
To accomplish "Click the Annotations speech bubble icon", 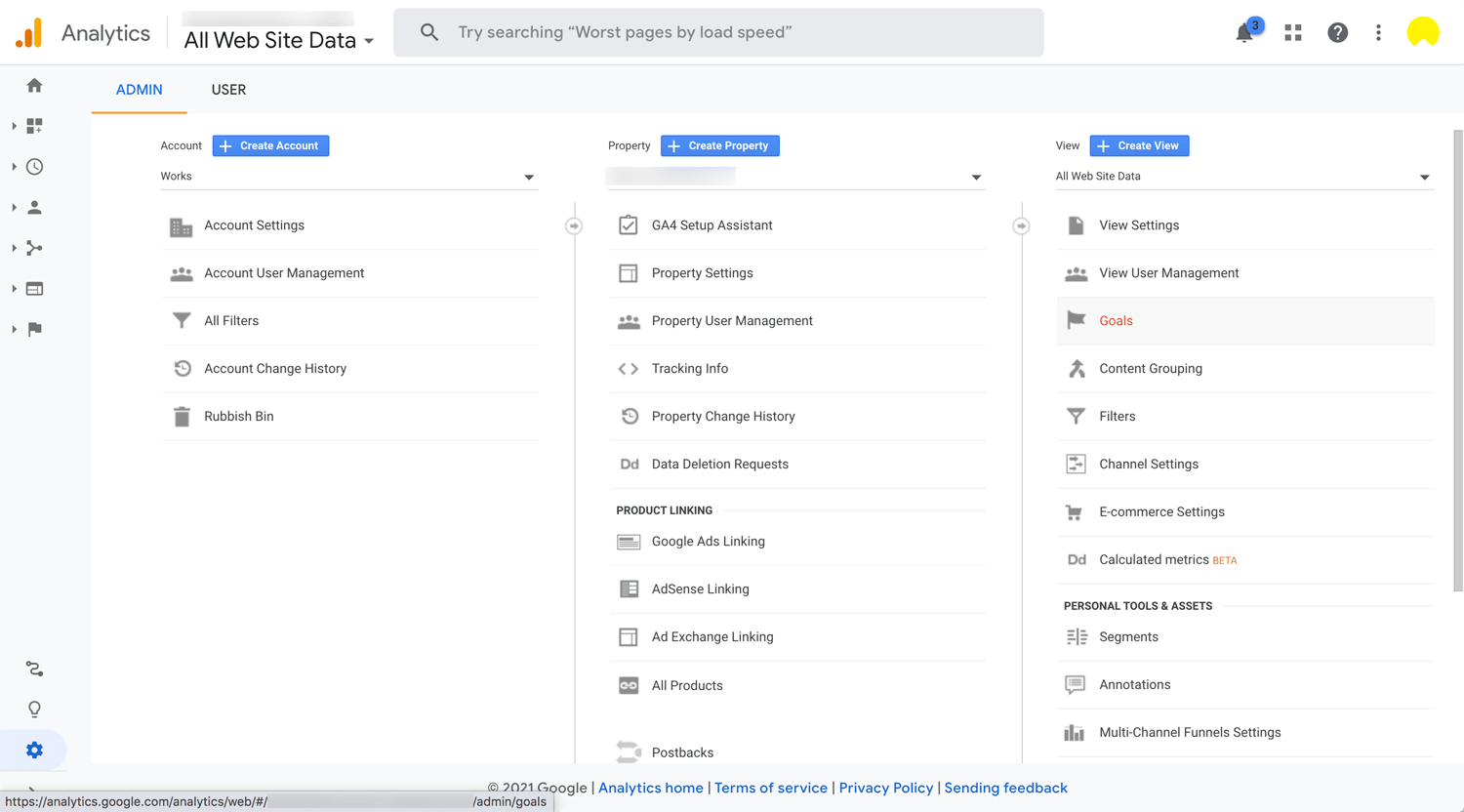I will [1075, 685].
